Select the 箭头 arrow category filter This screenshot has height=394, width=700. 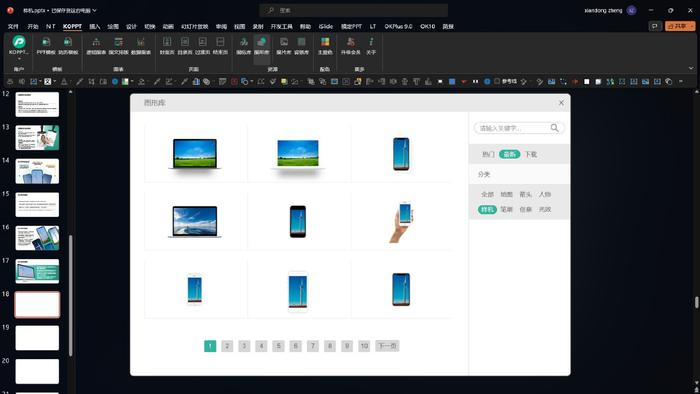[525, 194]
